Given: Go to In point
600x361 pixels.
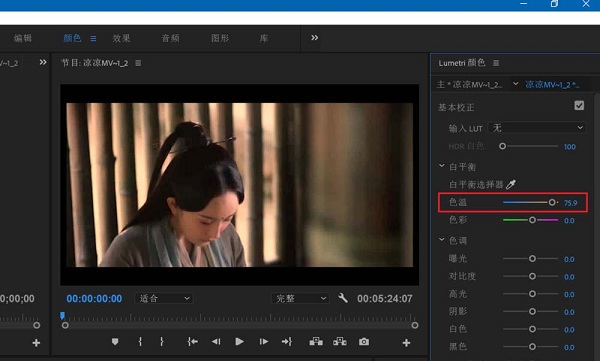Looking at the screenshot, I should click(193, 341).
